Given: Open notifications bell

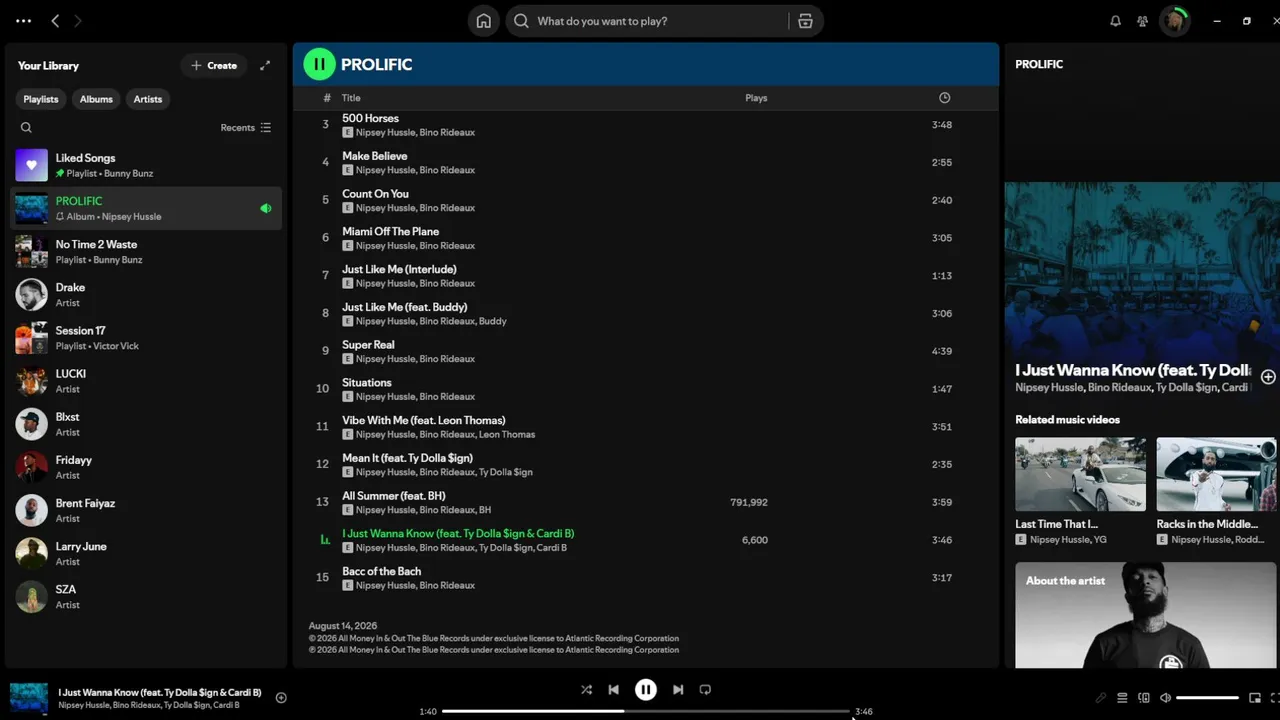Looking at the screenshot, I should (1116, 21).
